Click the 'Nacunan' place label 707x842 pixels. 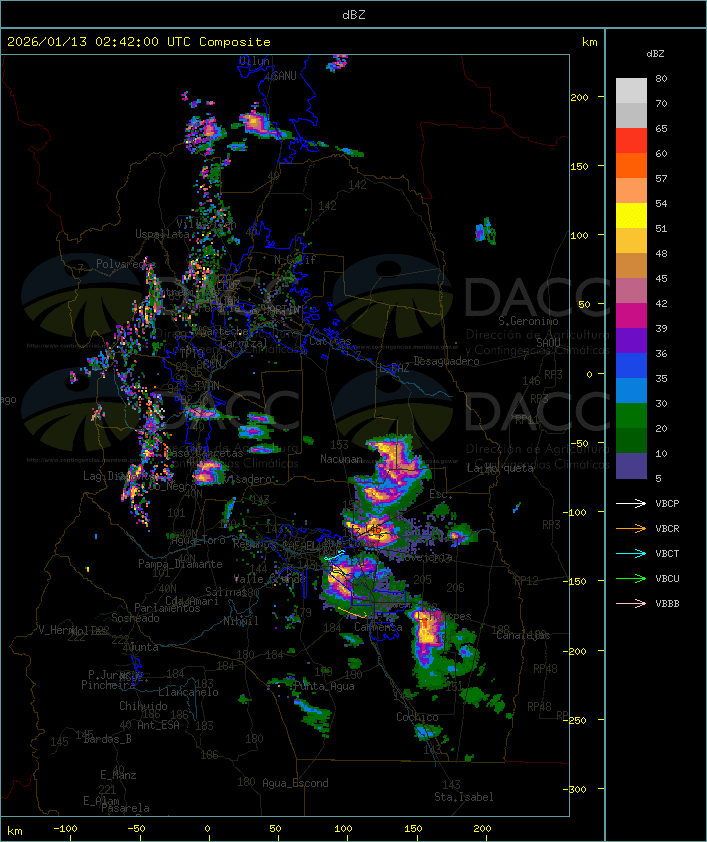click(341, 459)
